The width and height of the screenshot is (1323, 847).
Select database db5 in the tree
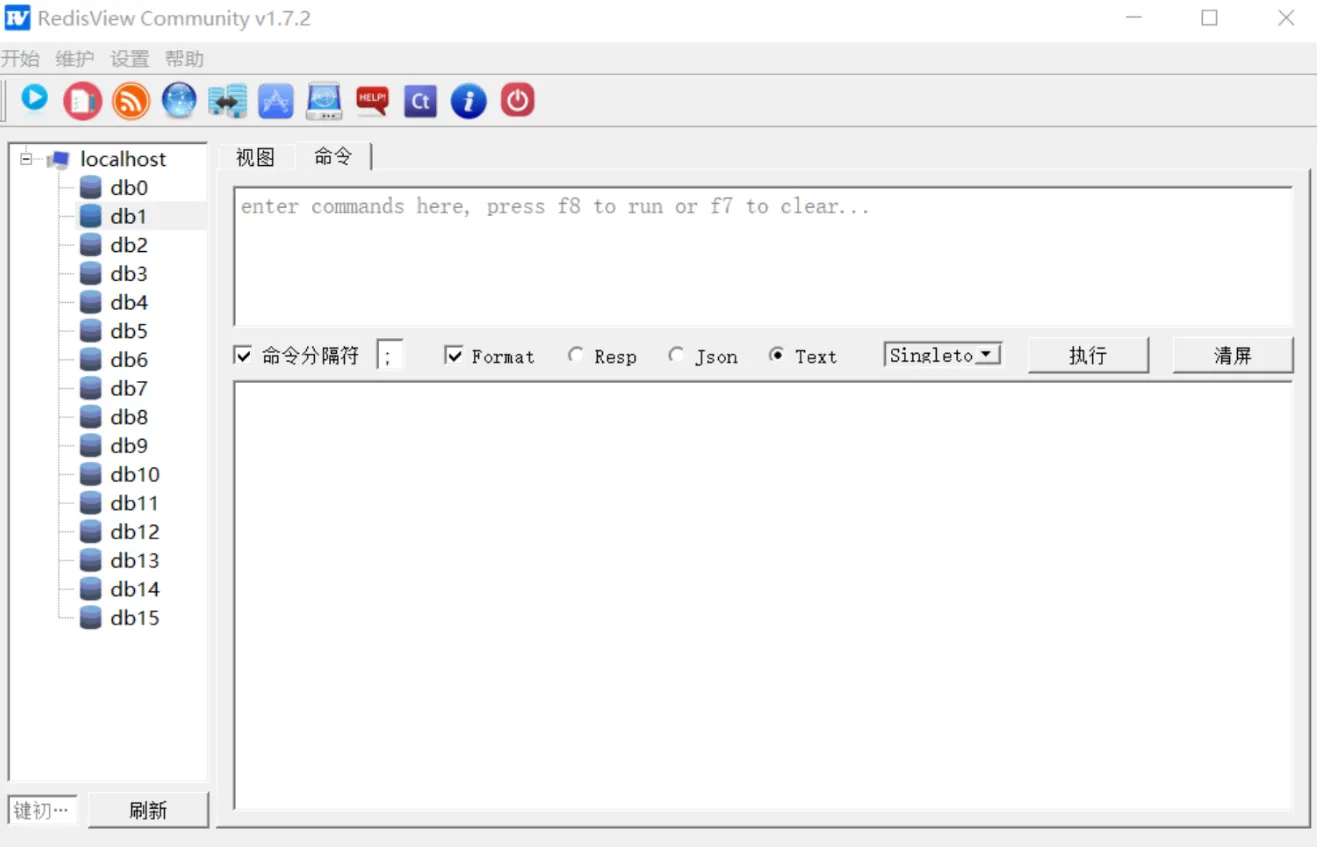(x=129, y=331)
